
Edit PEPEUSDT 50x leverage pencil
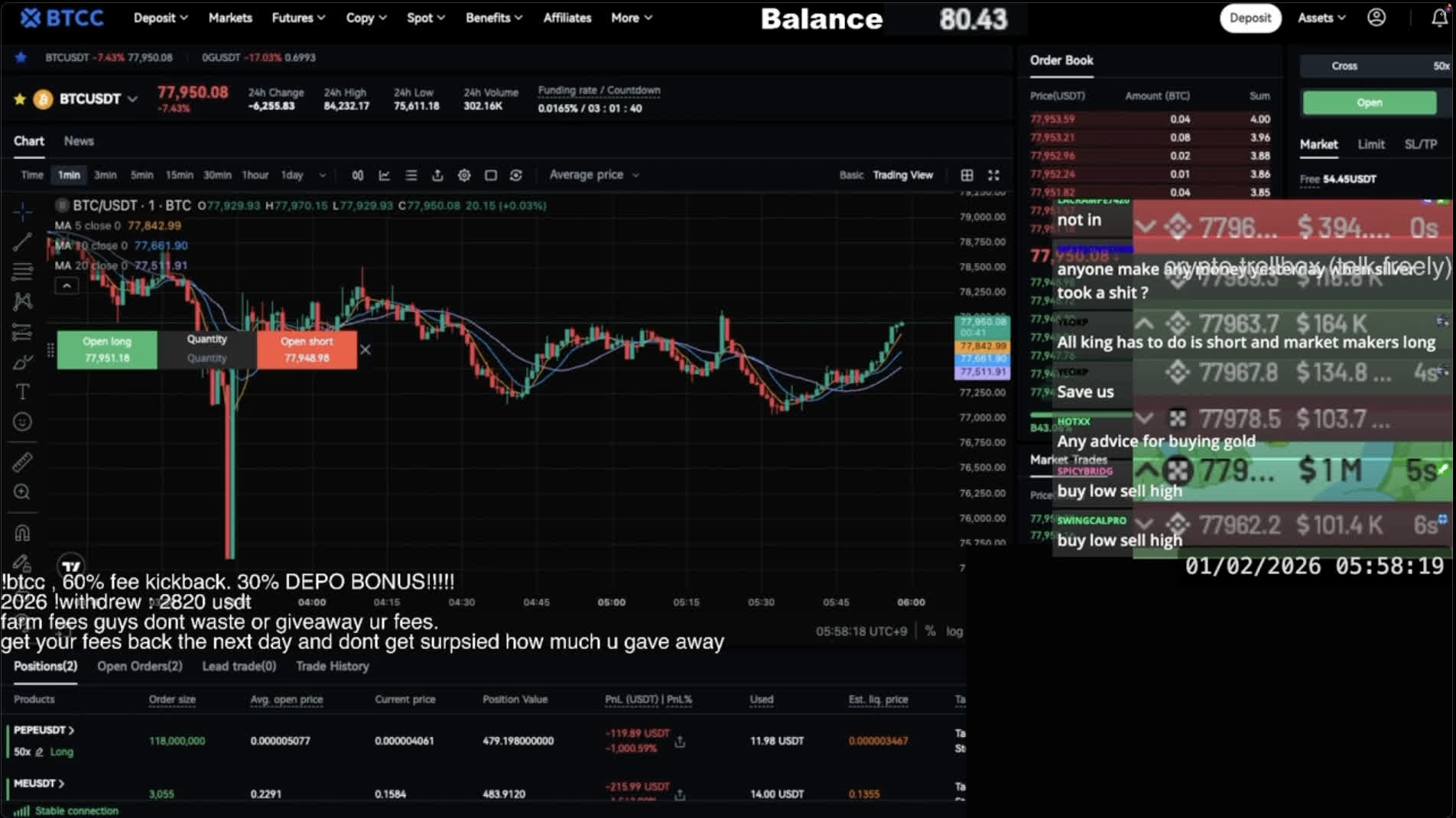39,752
